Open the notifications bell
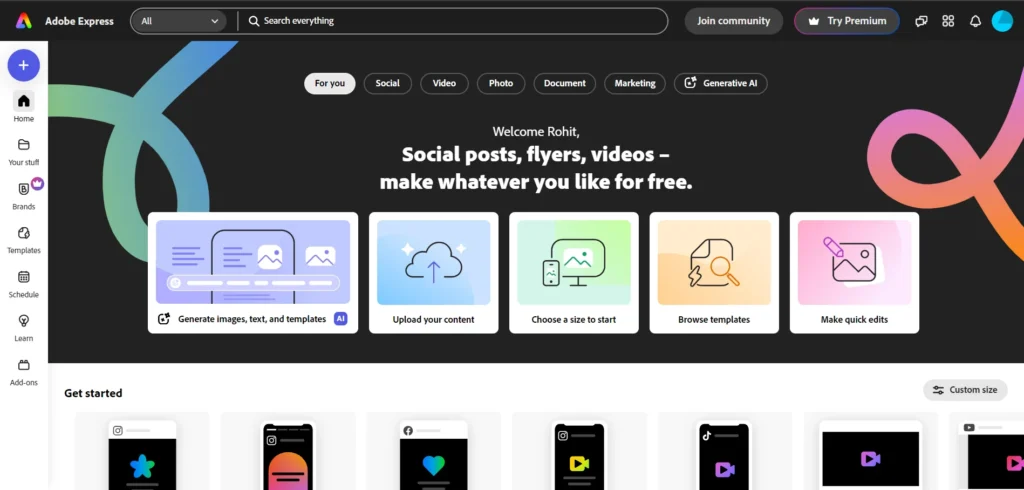 tap(975, 21)
